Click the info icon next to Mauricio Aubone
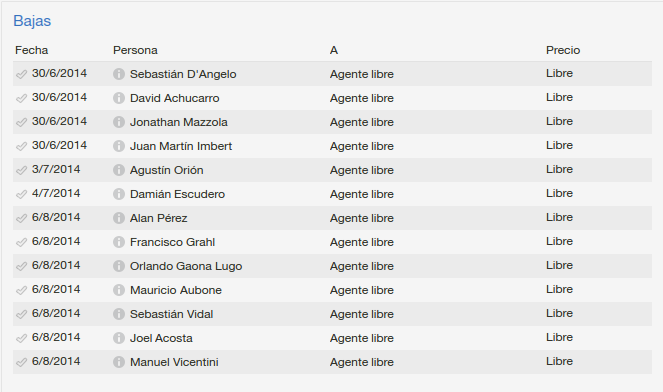Screen dimensions: 663x392 [119, 290]
